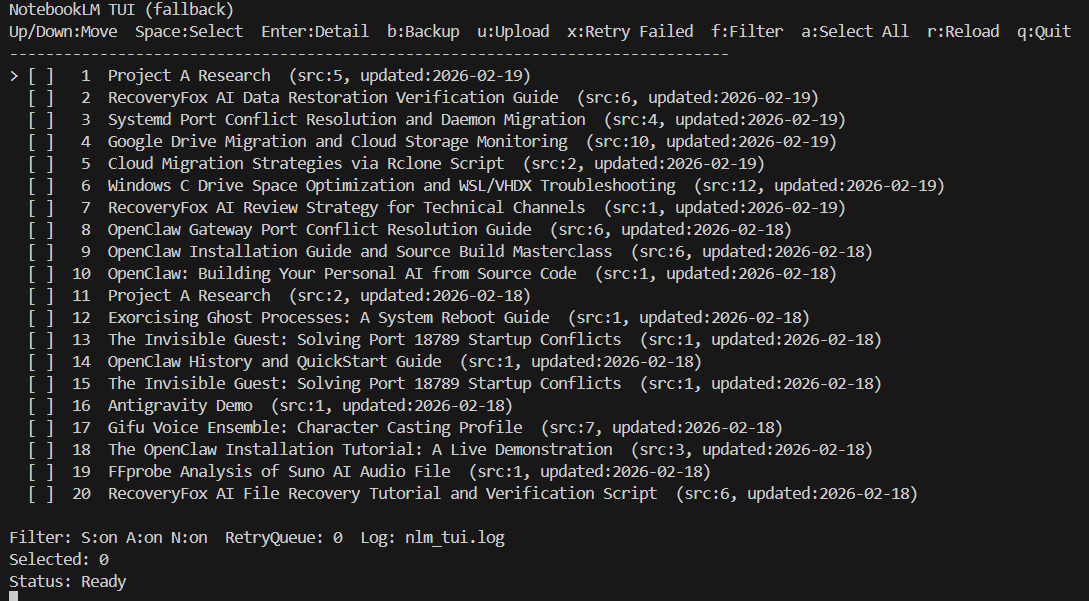This screenshot has width=1089, height=601.
Task: Click the u:Upload shortcut in the header
Action: coord(513,32)
